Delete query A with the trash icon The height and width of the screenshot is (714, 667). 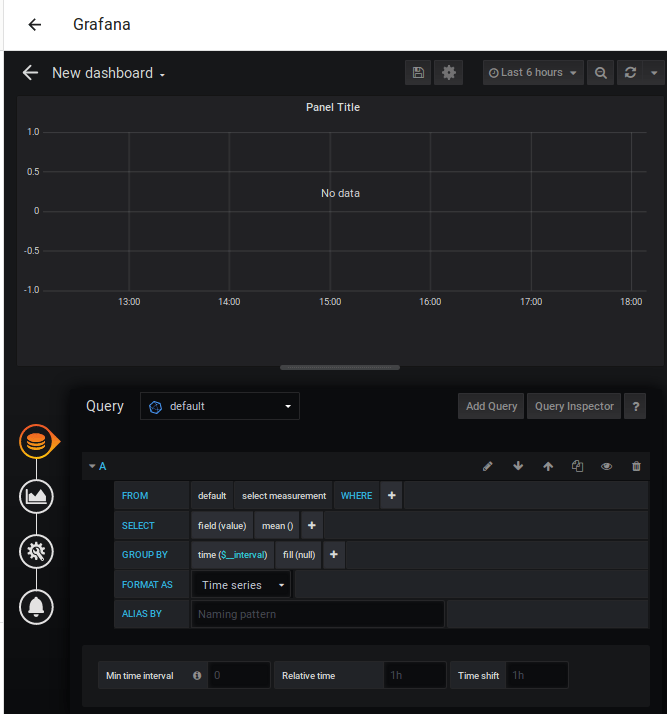coord(636,466)
